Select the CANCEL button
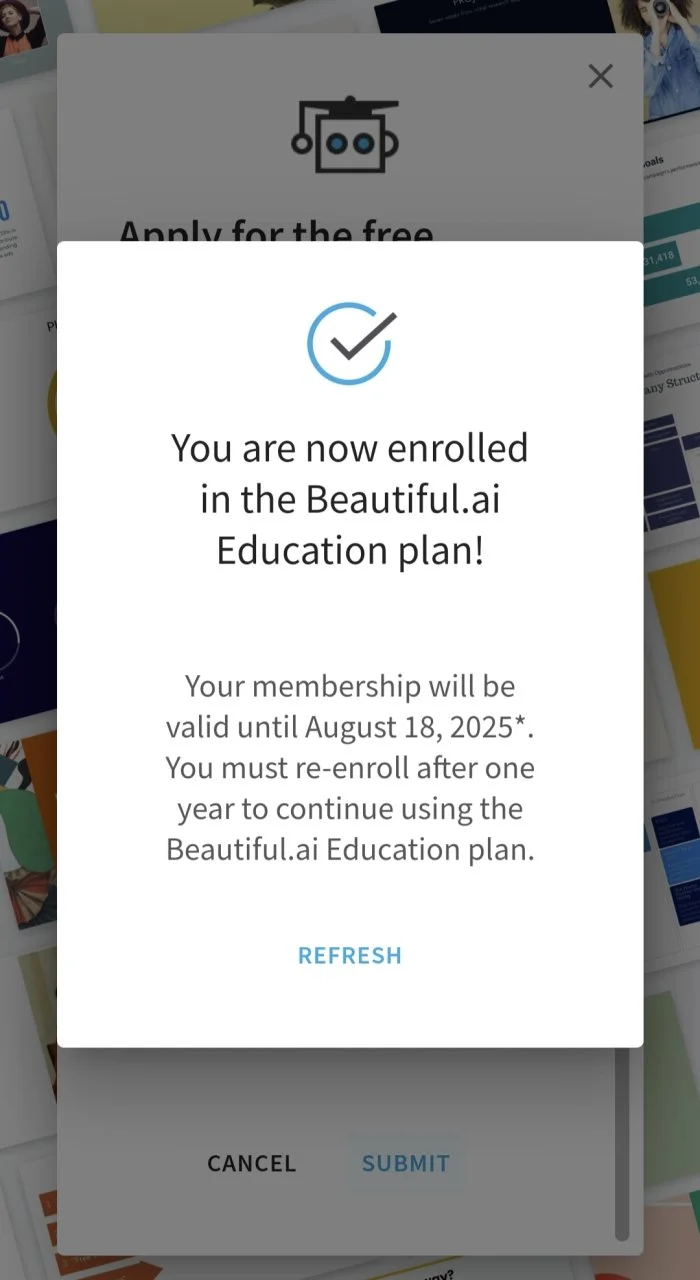The image size is (700, 1280). click(x=252, y=1163)
